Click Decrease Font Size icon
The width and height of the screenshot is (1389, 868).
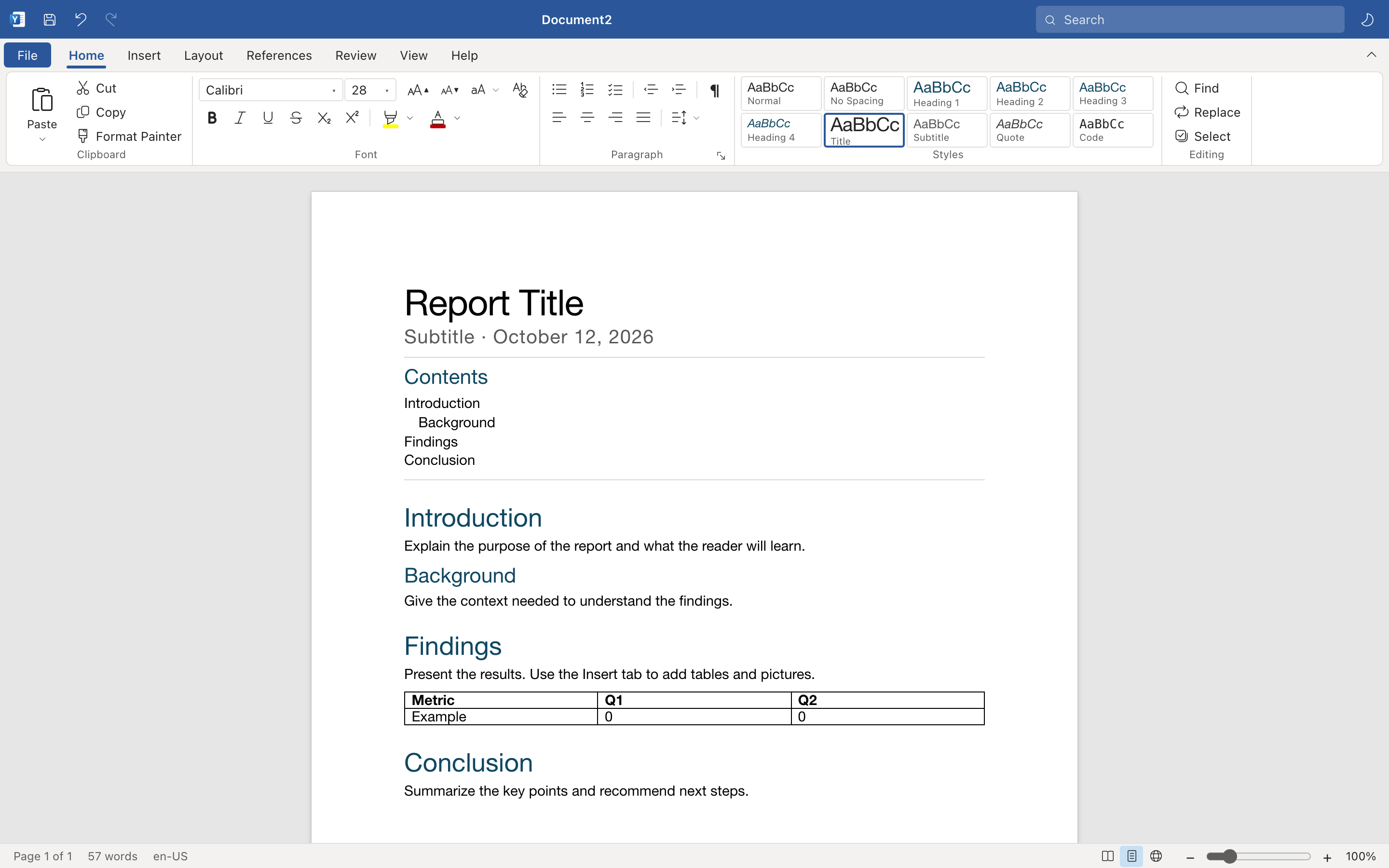tap(449, 90)
